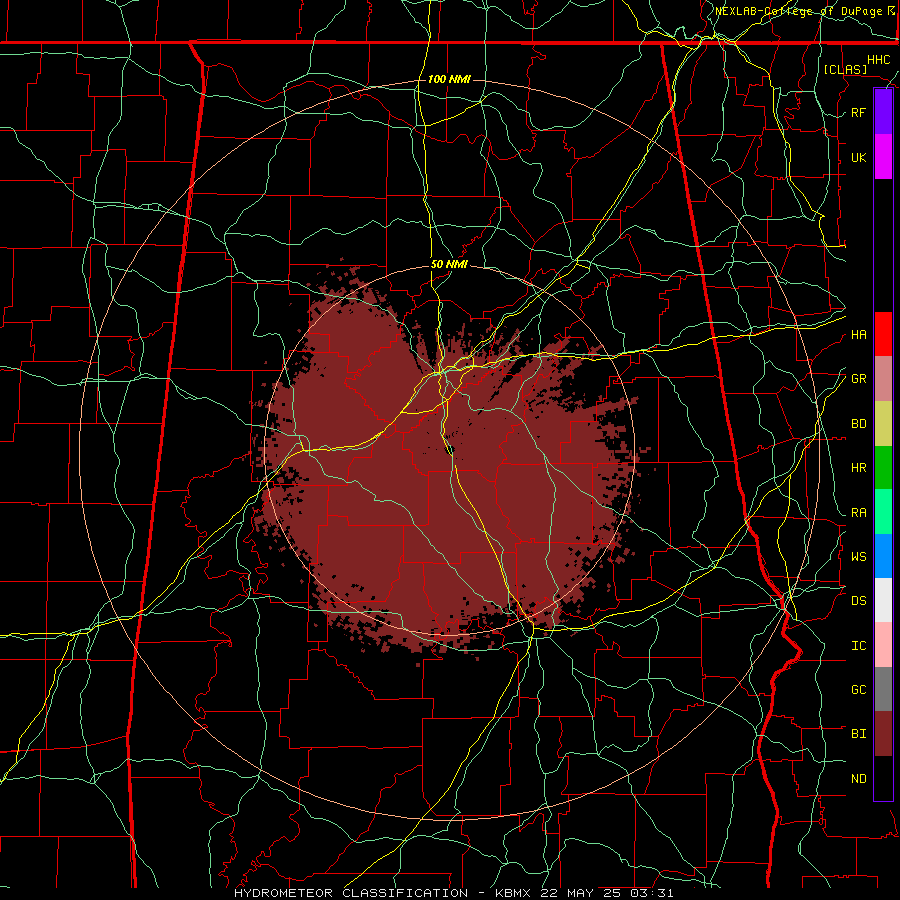
Task: Click the HA red legend swatch
Action: click(x=883, y=334)
